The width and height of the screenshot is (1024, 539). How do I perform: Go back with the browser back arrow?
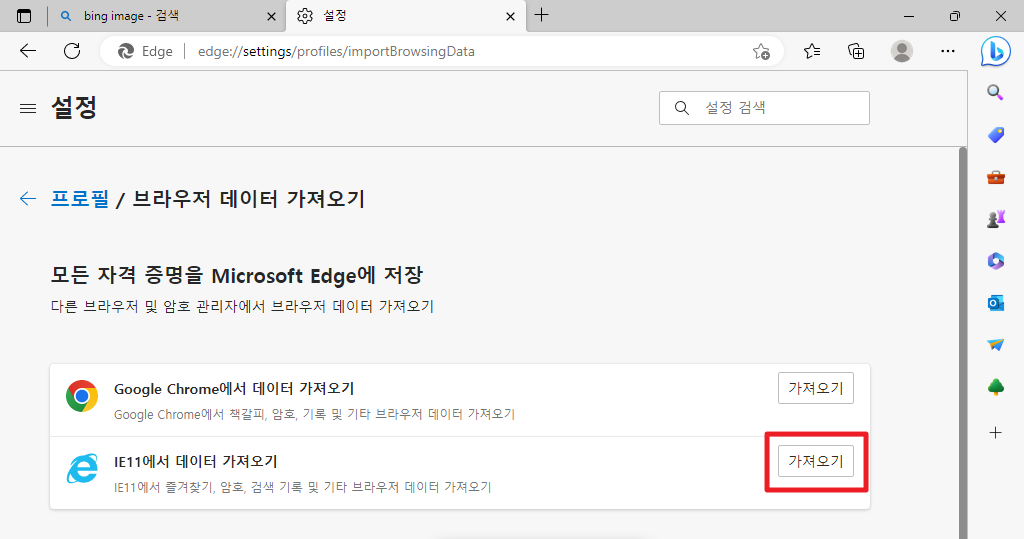(28, 51)
